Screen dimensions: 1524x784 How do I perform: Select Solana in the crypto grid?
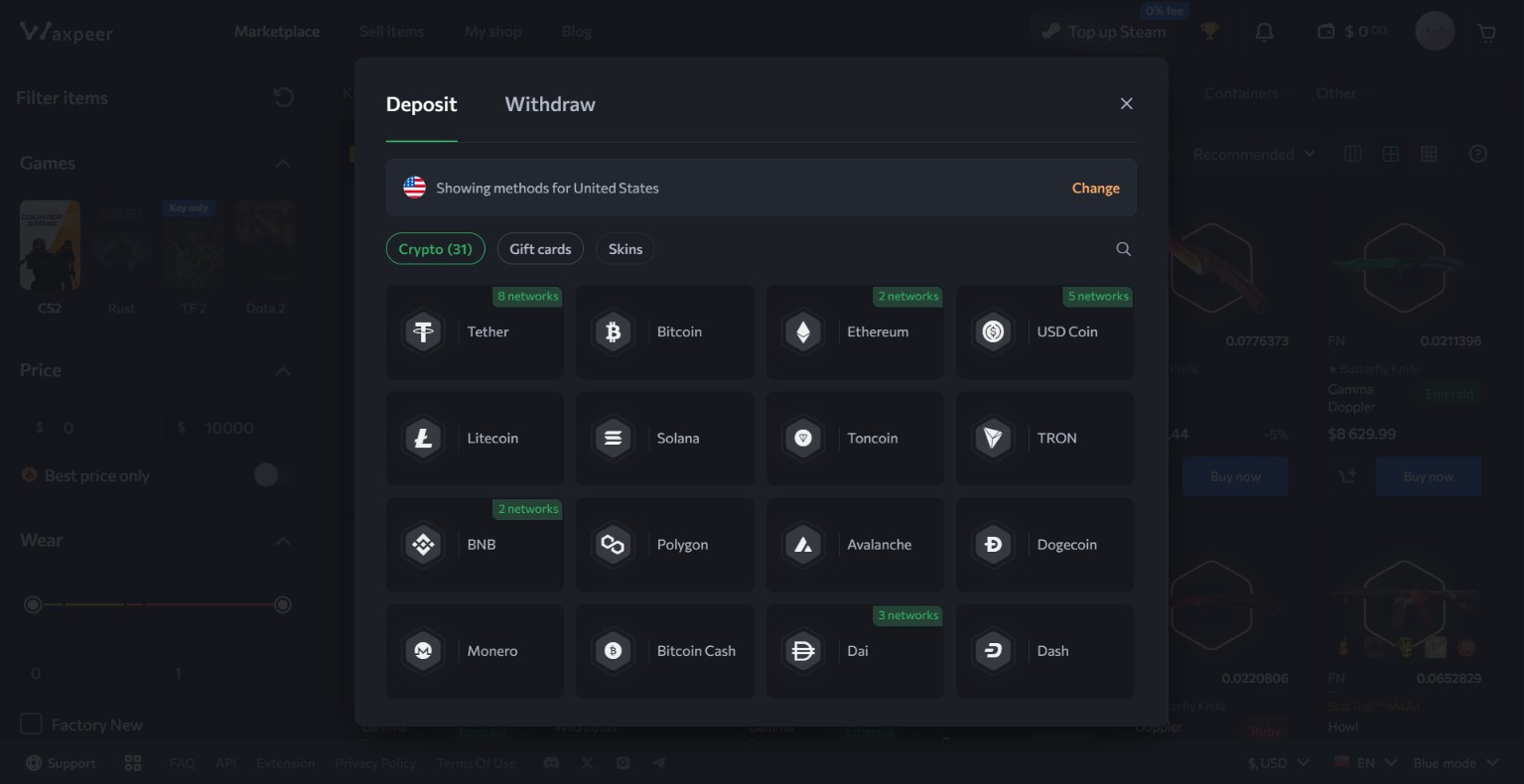665,438
